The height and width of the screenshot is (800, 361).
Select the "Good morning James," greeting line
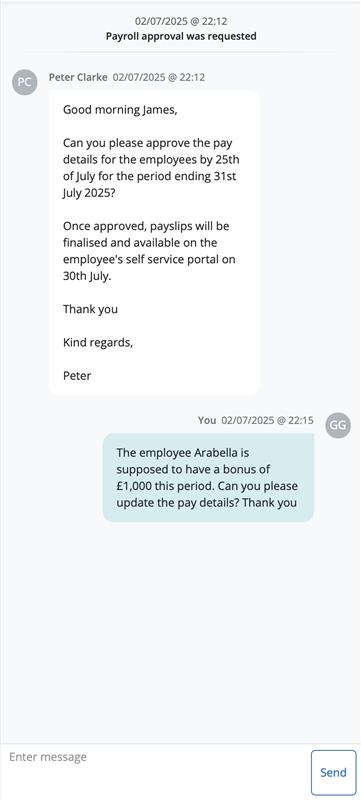120,110
